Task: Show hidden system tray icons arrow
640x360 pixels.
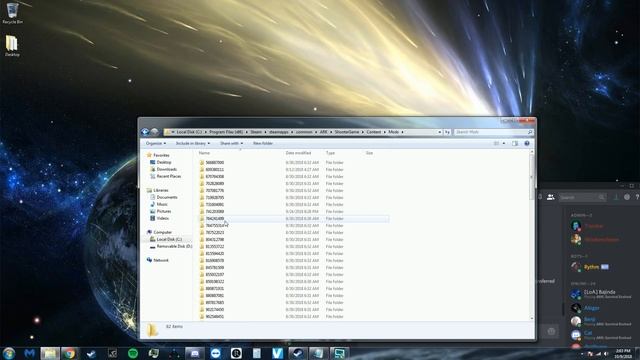Action: click(x=582, y=354)
